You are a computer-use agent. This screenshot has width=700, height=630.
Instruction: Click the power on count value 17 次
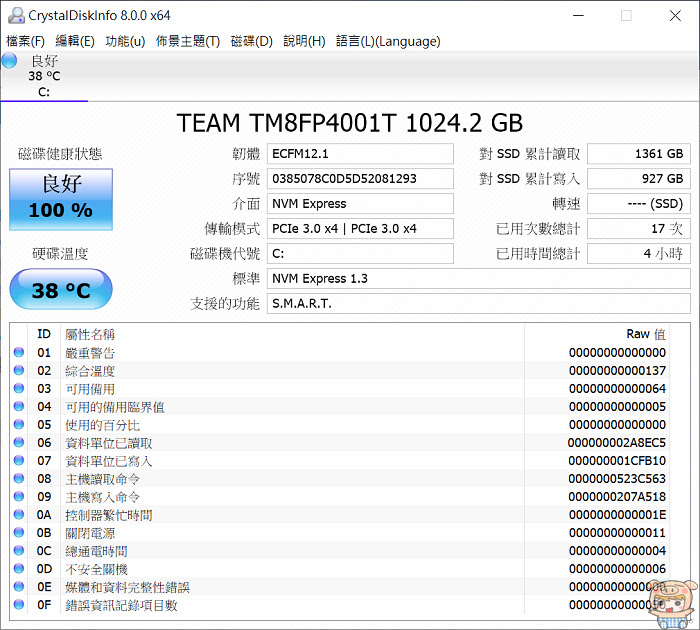[x=639, y=229]
